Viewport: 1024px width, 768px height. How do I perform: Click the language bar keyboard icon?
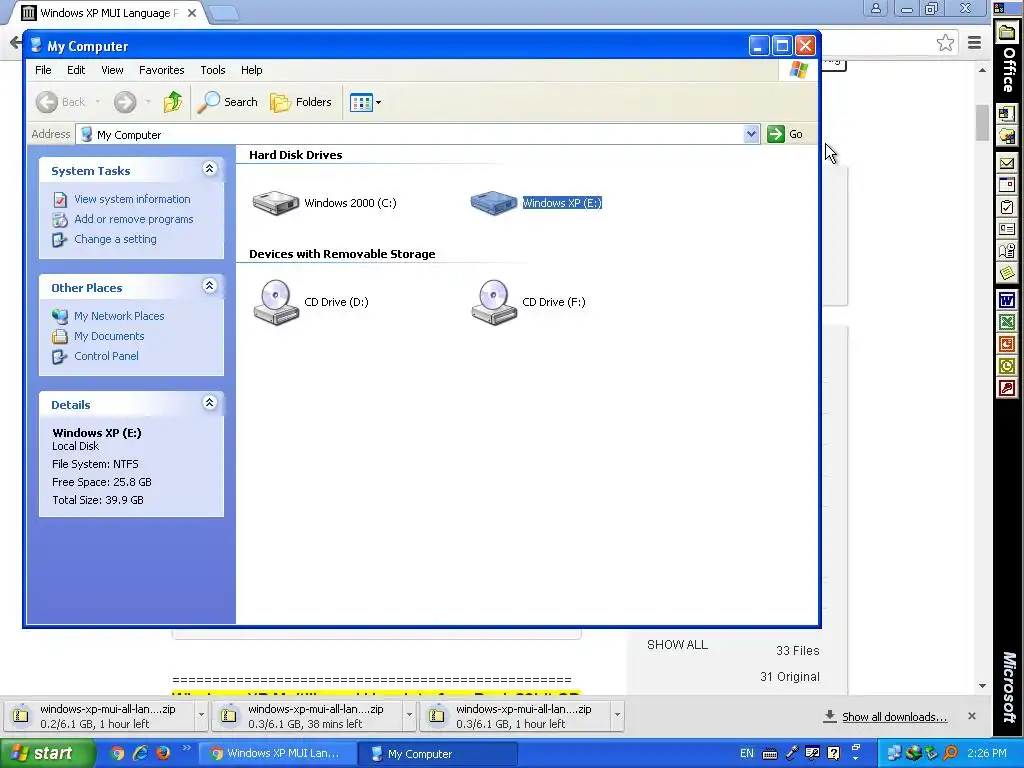[770, 754]
